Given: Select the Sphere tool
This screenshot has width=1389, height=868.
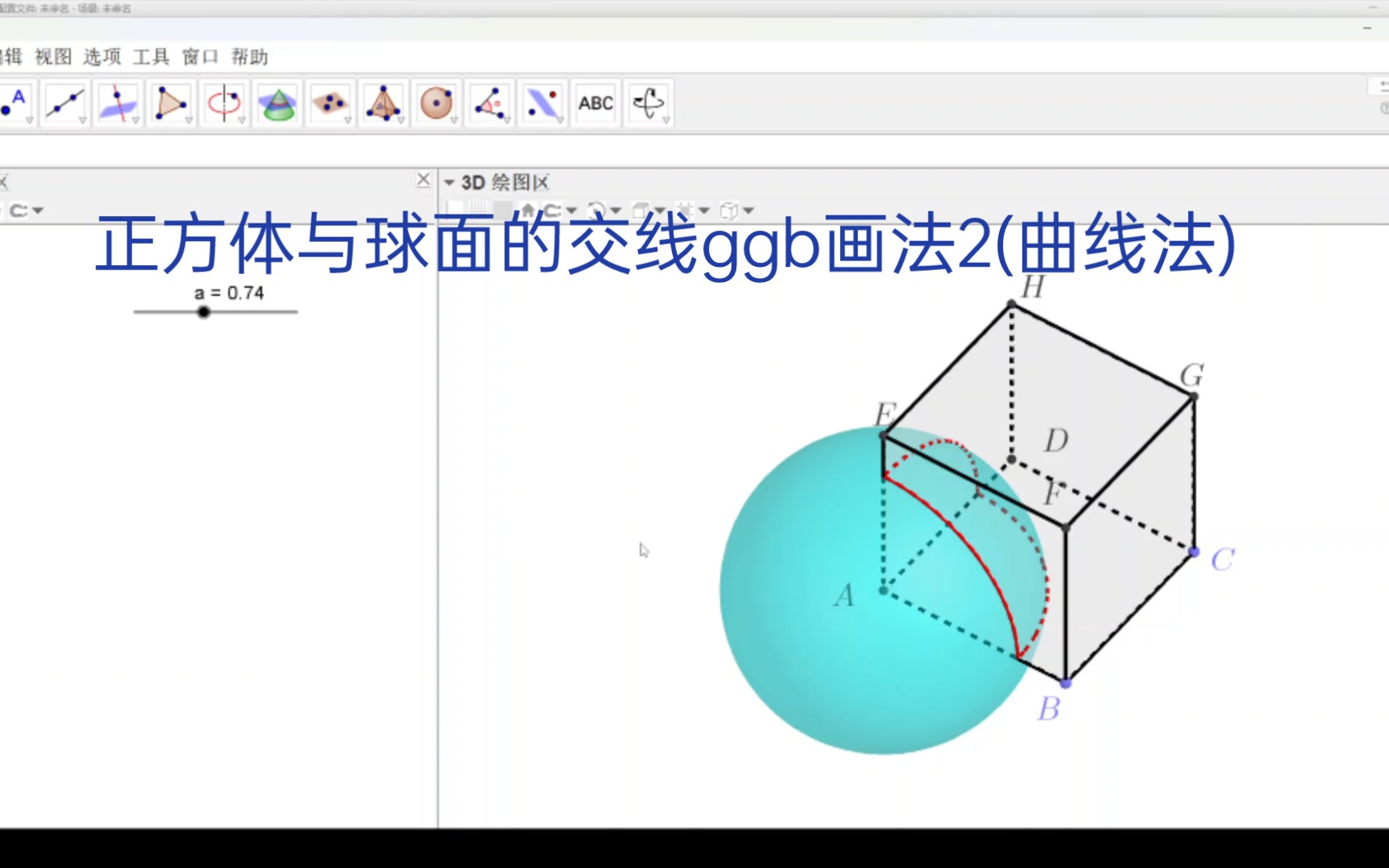Looking at the screenshot, I should [436, 103].
